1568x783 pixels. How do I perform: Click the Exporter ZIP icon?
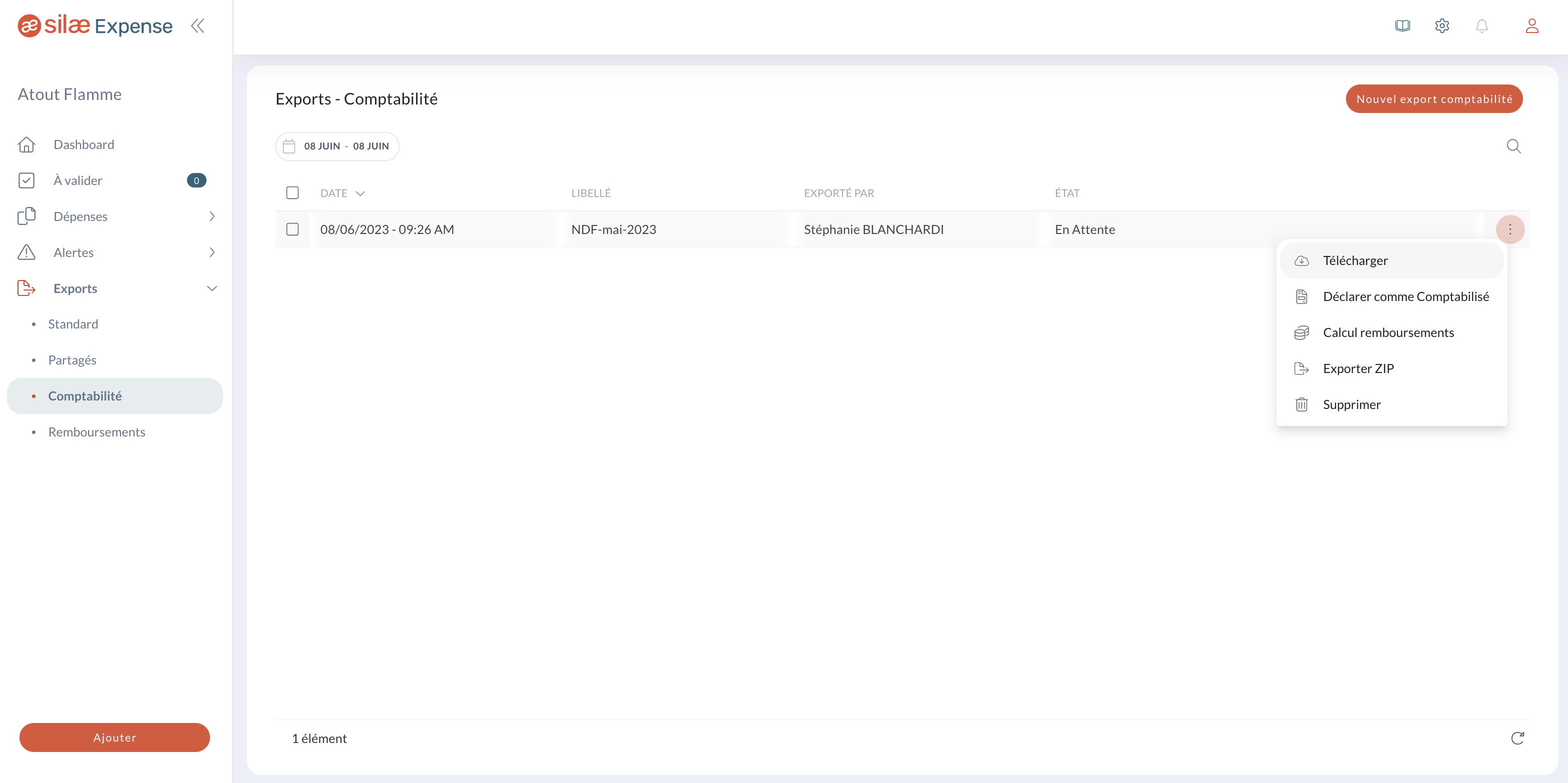coord(1301,368)
